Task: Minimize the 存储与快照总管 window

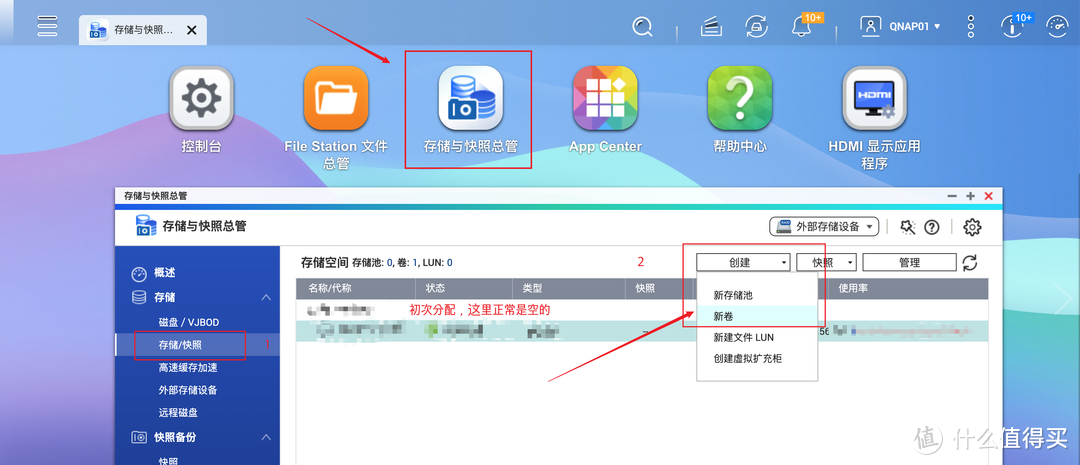Action: [952, 196]
